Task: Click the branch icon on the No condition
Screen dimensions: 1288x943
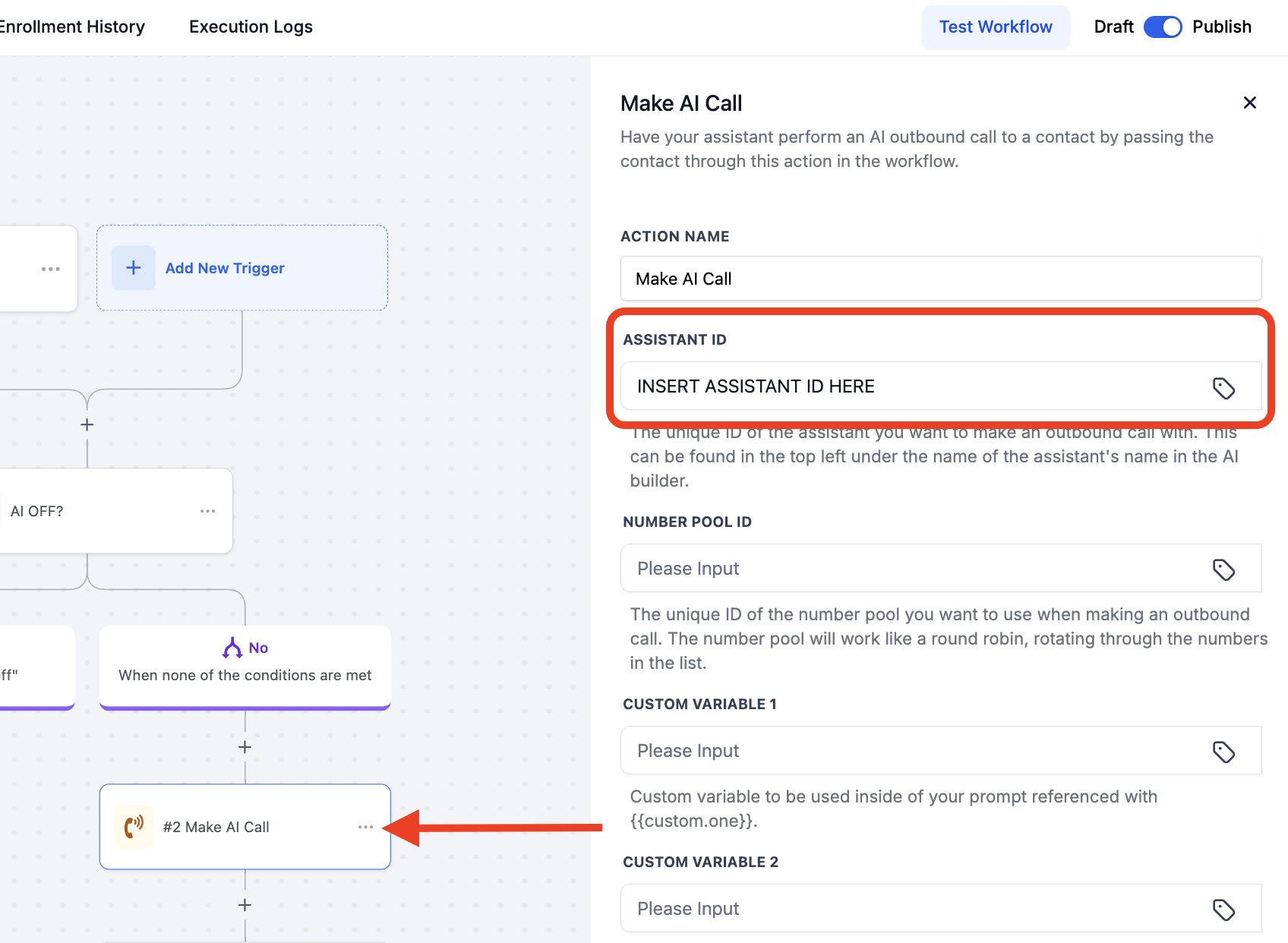Action: click(232, 648)
